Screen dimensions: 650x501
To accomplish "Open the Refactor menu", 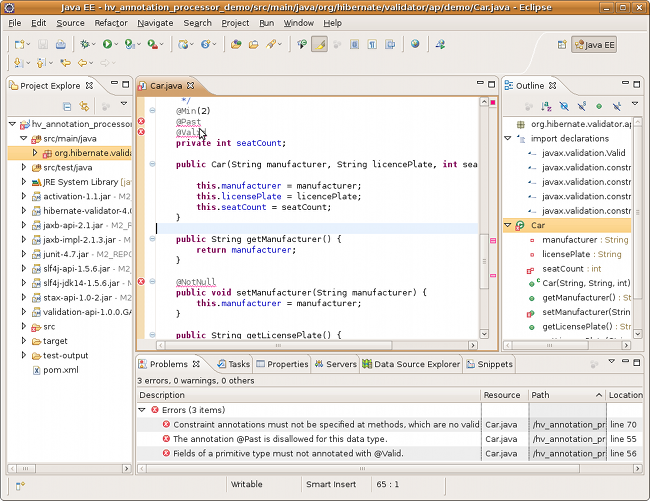I will pos(111,22).
